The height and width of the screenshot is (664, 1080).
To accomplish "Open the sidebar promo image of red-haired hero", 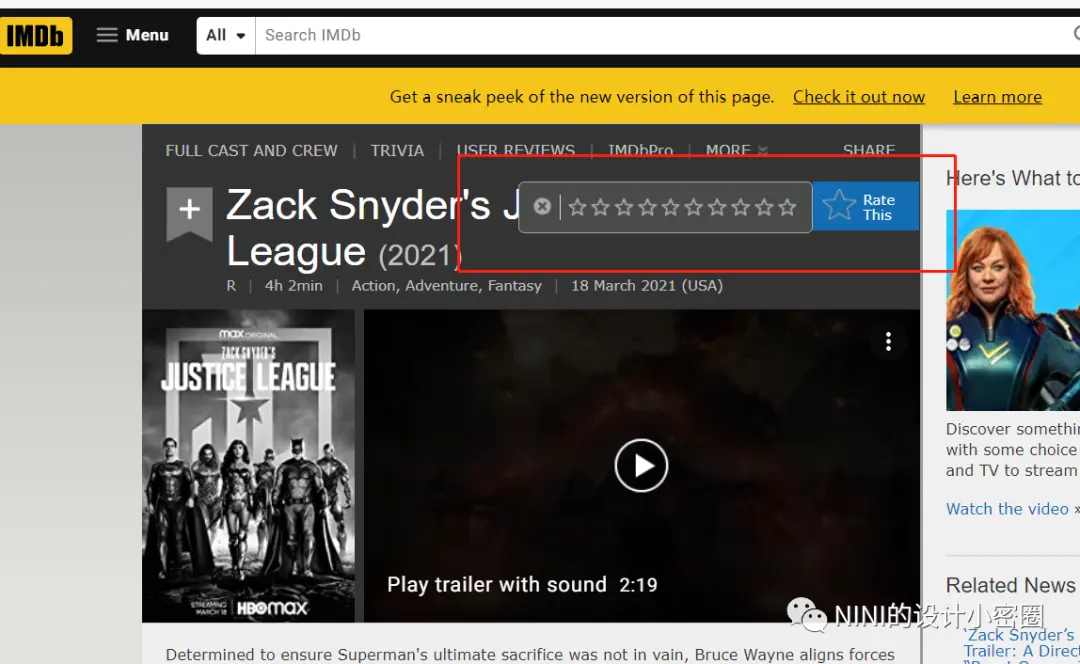I will (x=1013, y=310).
